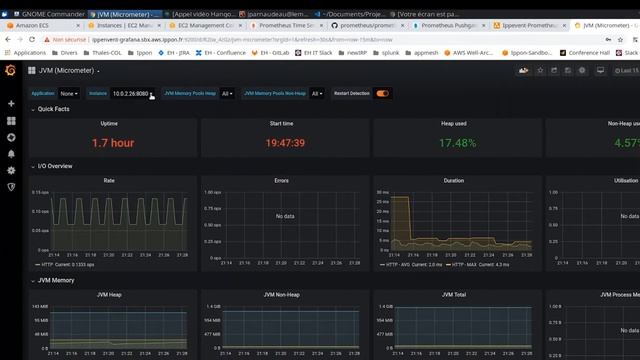This screenshot has width=640, height=360.
Task: Open the splunk bookmark folder
Action: pyautogui.click(x=386, y=53)
